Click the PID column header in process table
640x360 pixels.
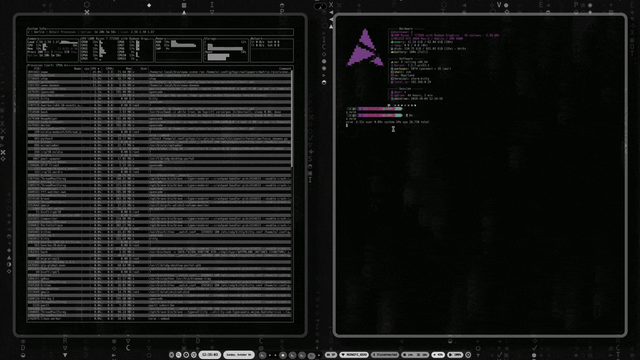(37, 69)
